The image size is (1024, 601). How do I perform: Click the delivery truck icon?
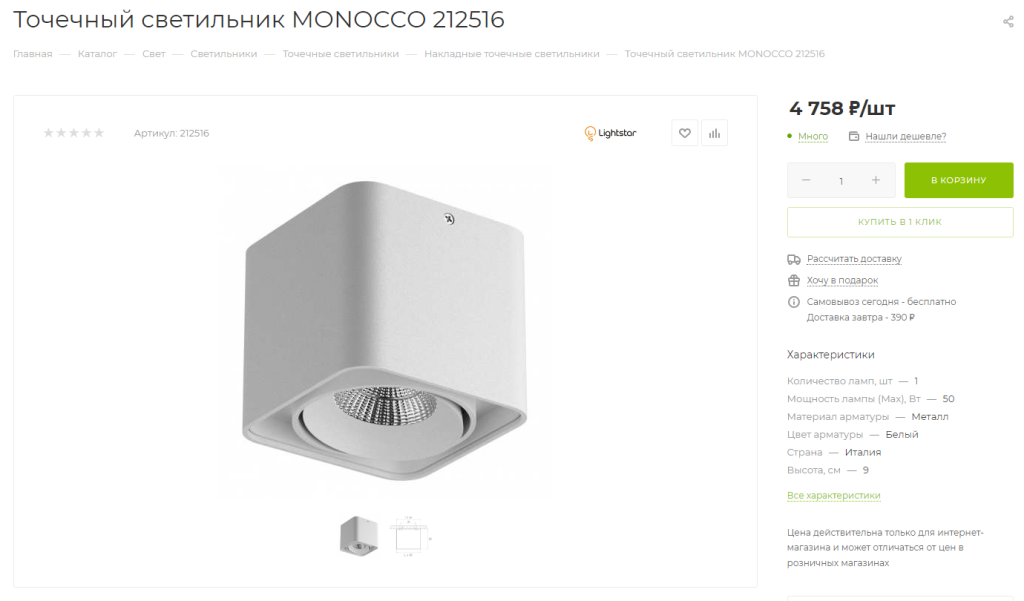pos(793,259)
